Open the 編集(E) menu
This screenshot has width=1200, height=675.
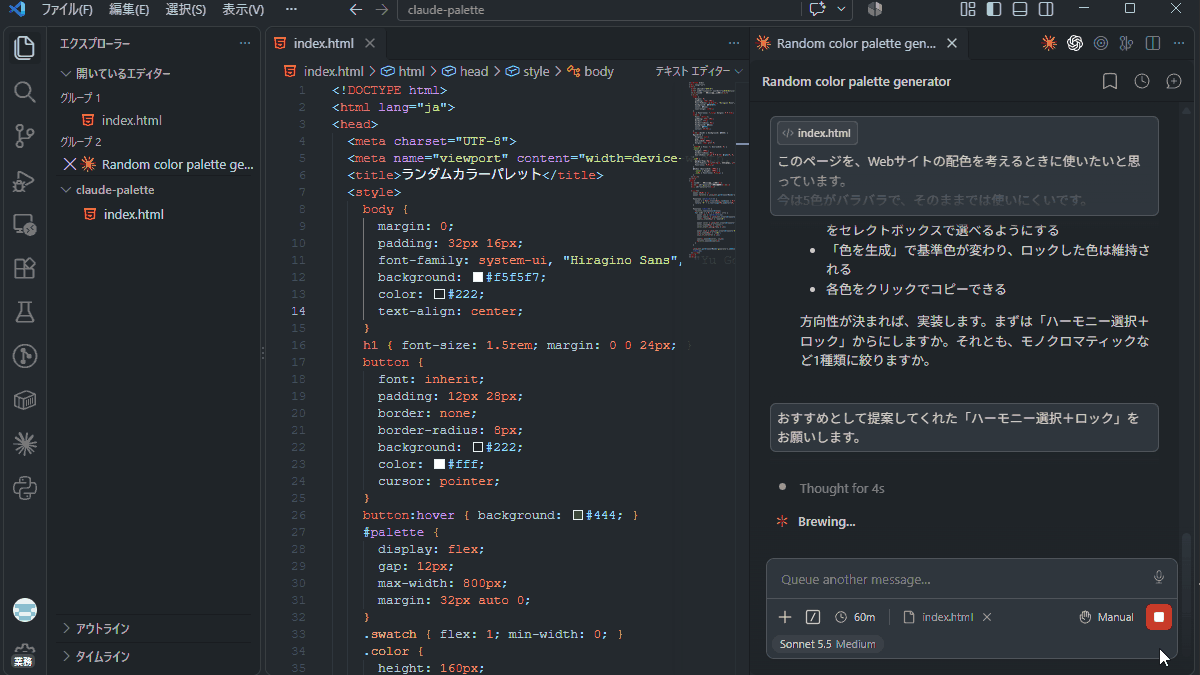129,10
